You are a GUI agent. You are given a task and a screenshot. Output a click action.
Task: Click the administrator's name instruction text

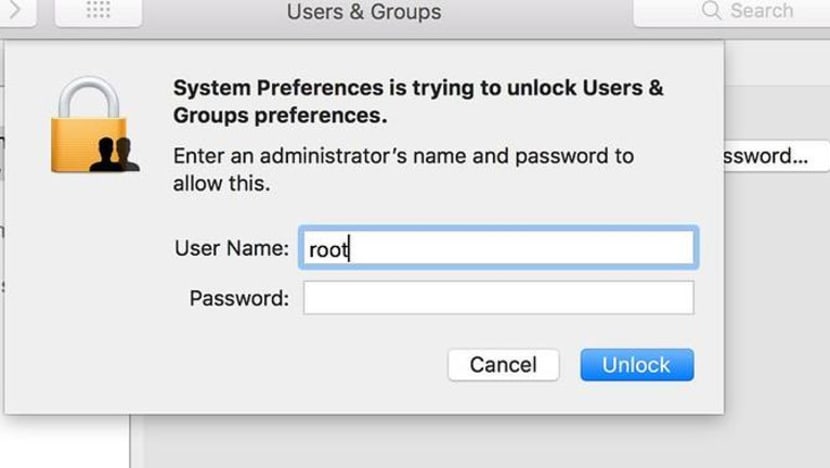pos(403,169)
